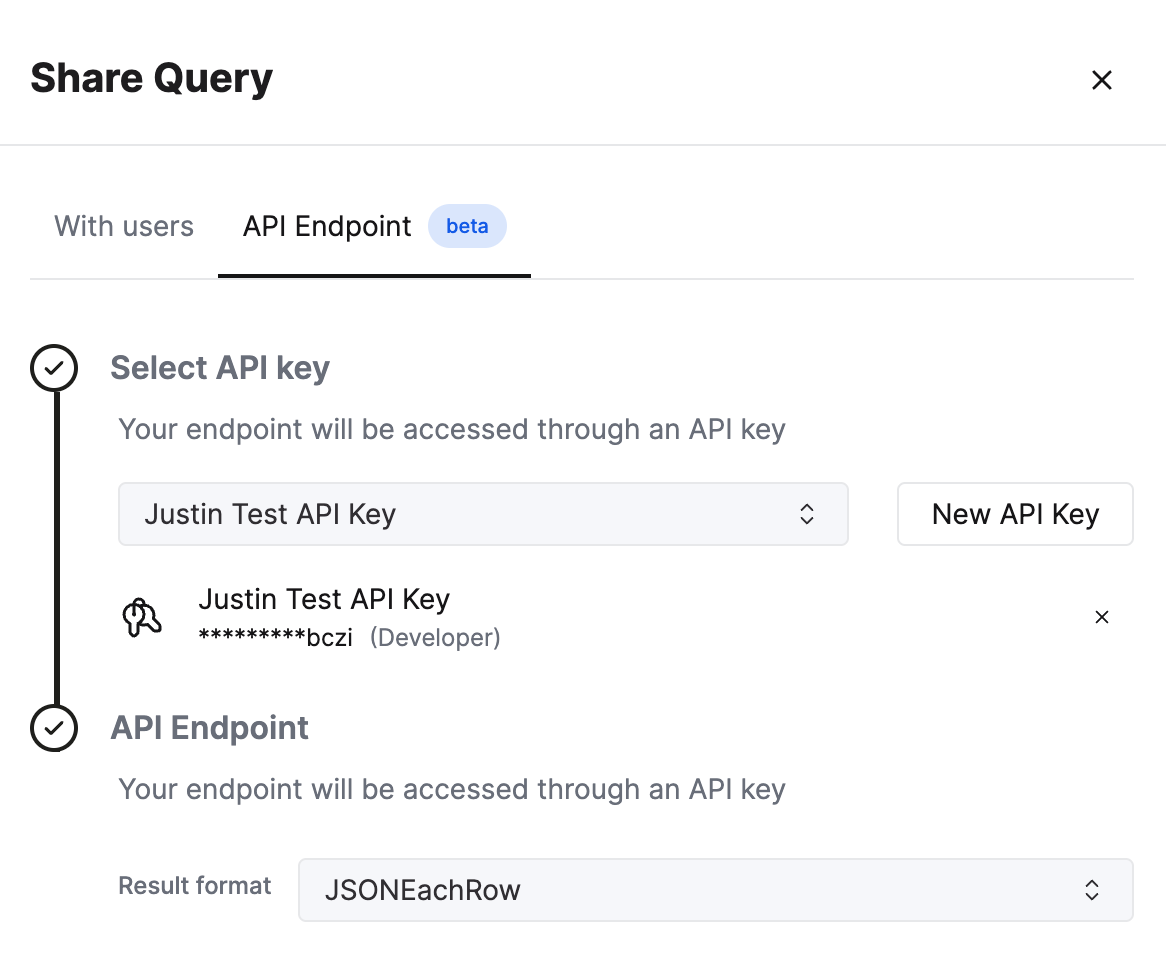1166x954 pixels.
Task: Click the checkmark icon on the Select API key step
Action: (53, 368)
